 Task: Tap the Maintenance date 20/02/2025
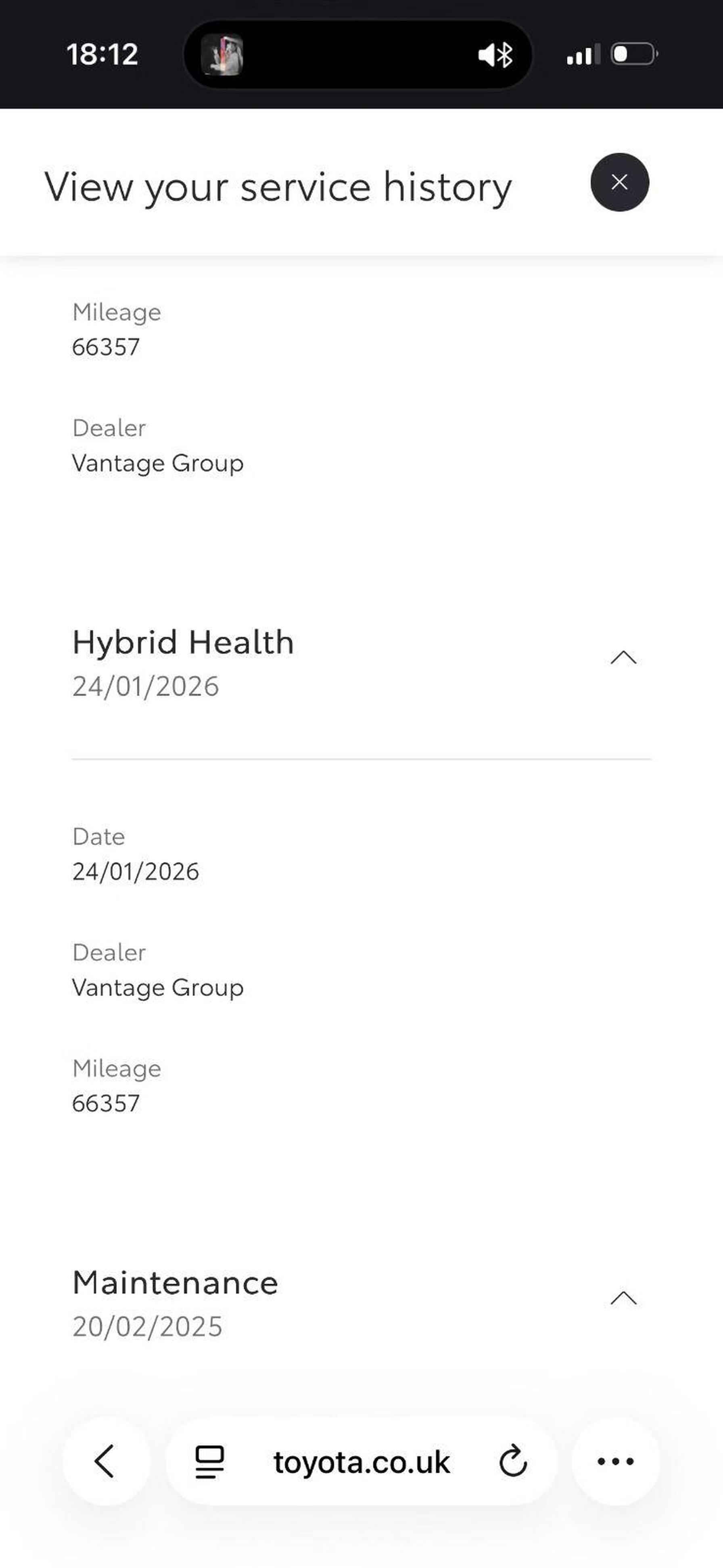[x=147, y=1326]
